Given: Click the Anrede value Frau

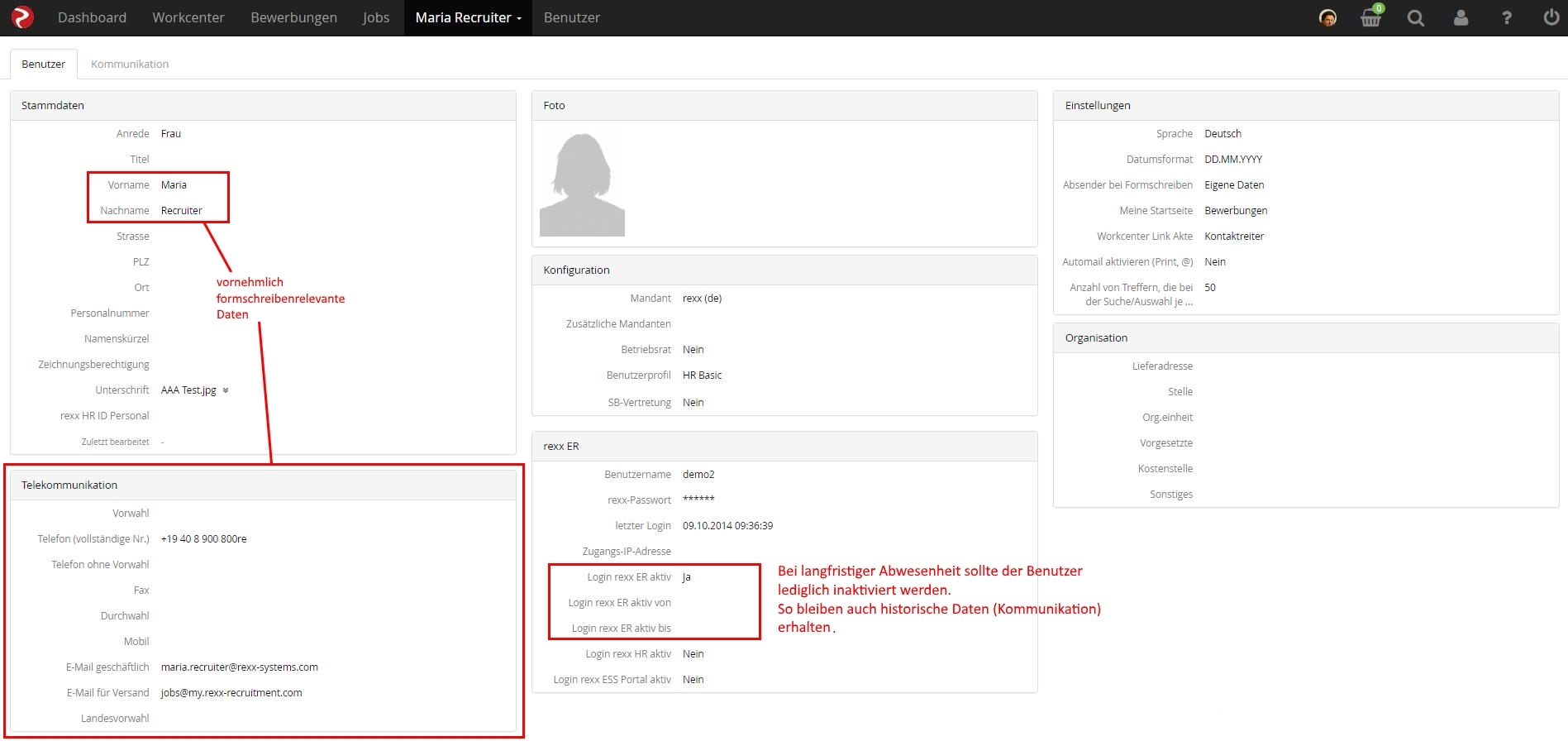Looking at the screenshot, I should point(170,133).
